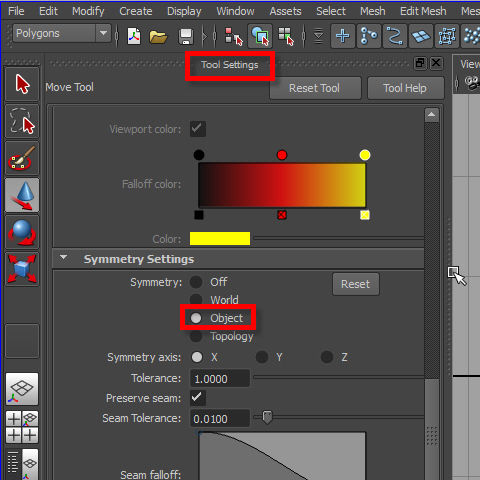Collapse Symmetry Settings section
480x480 pixels.
coord(63,257)
